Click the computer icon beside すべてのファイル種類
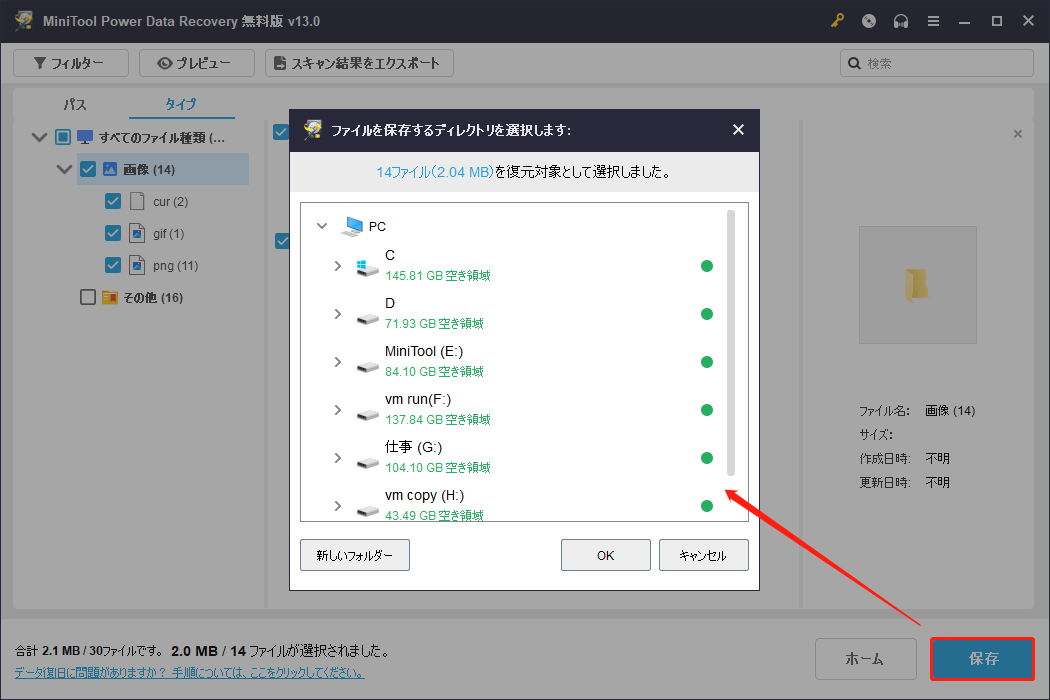1050x700 pixels. pyautogui.click(x=85, y=137)
